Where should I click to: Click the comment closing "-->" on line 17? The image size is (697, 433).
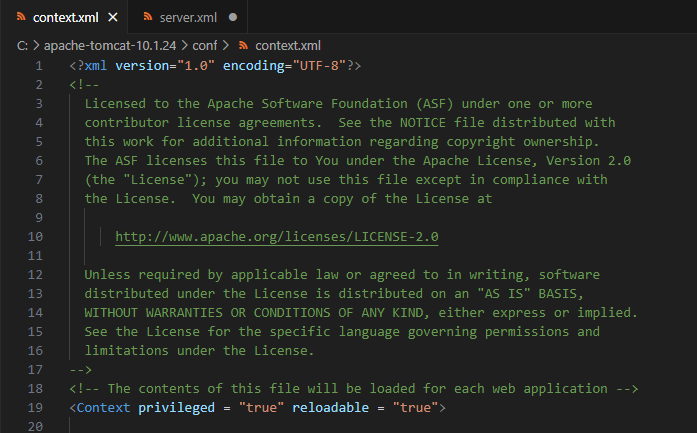80,369
